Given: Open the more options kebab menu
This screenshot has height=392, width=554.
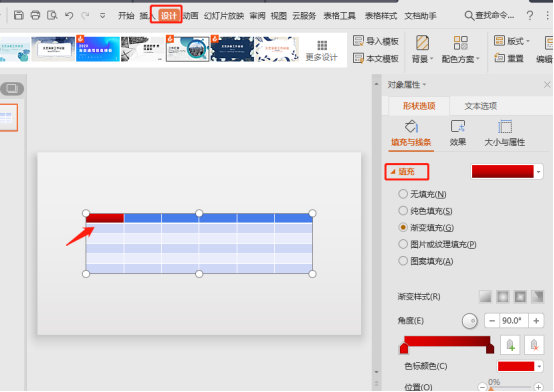Looking at the screenshot, I should click(547, 16).
